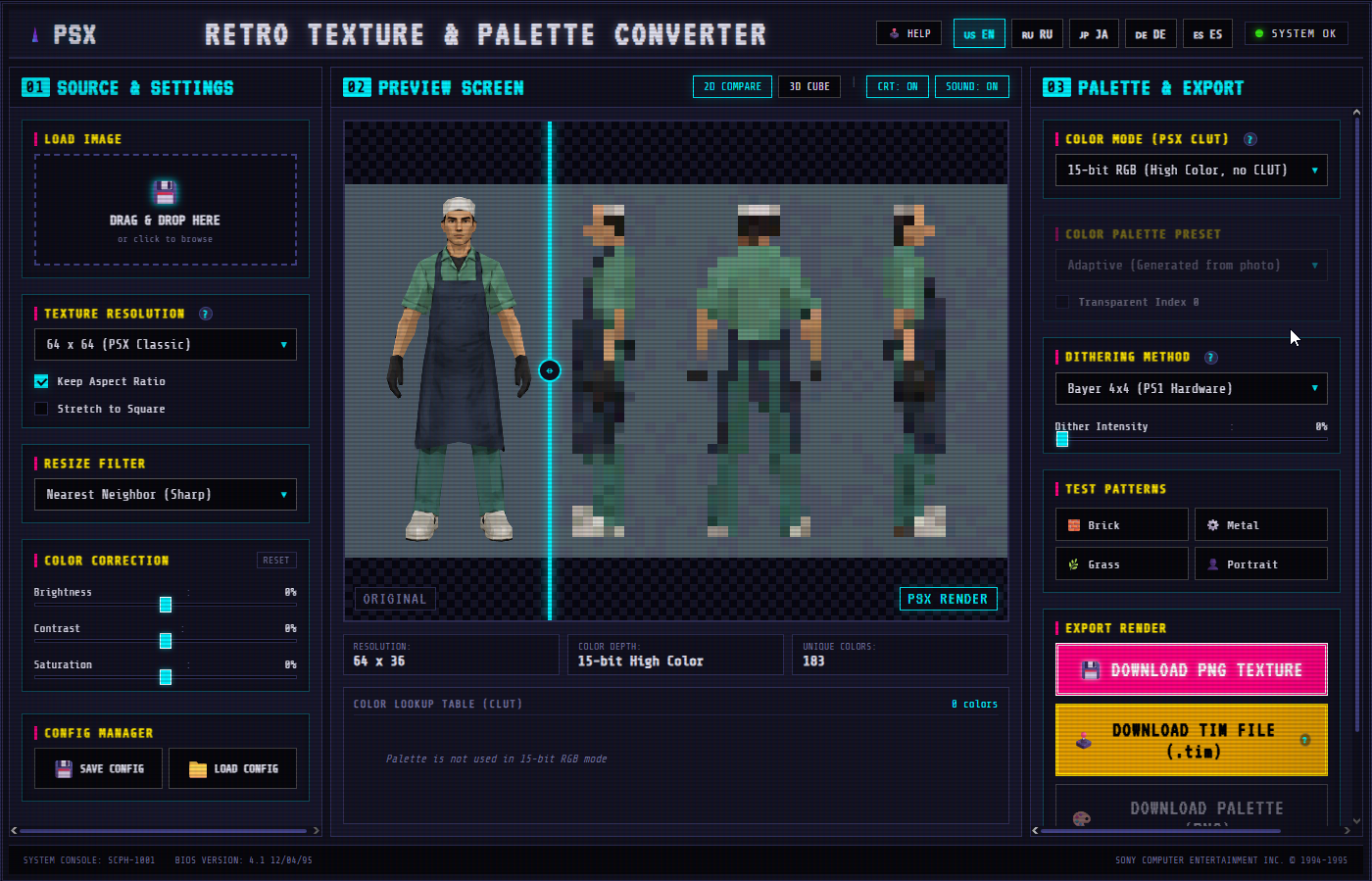Select Japanese language JA
The width and height of the screenshot is (1372, 881).
[x=1094, y=34]
